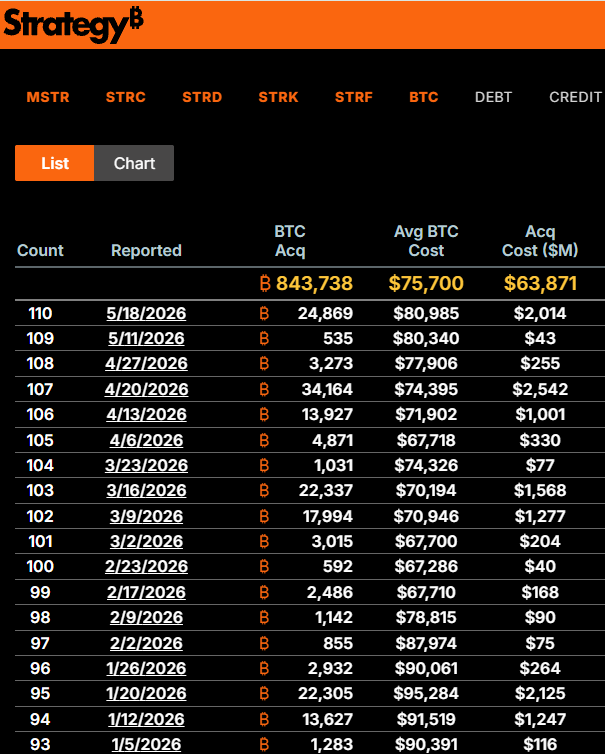This screenshot has width=605, height=754.
Task: Open the 3/2/2026 report link
Action: pos(146,541)
